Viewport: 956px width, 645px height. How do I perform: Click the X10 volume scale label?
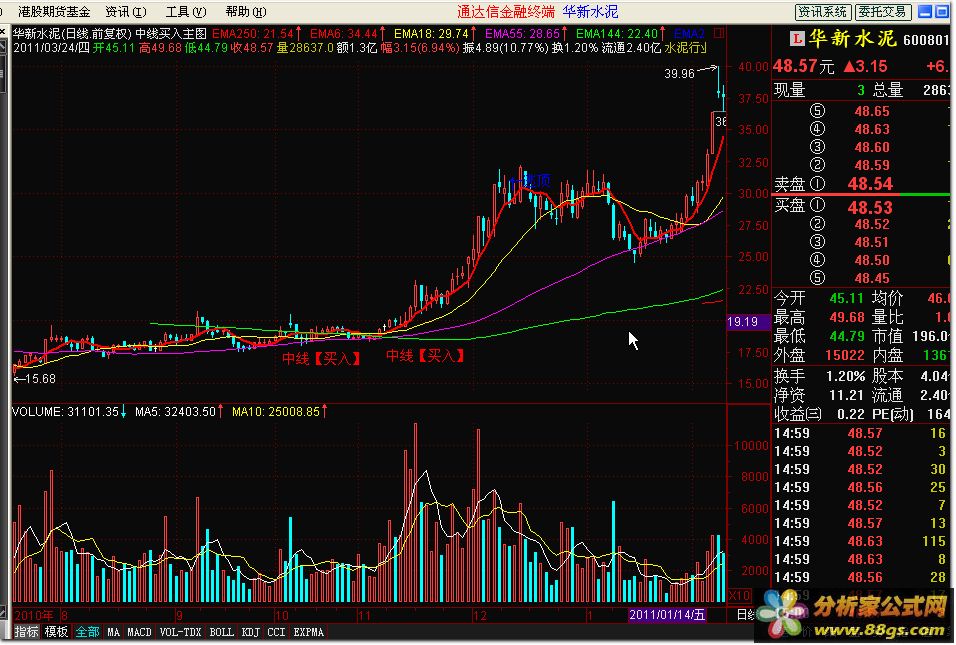pyautogui.click(x=740, y=595)
